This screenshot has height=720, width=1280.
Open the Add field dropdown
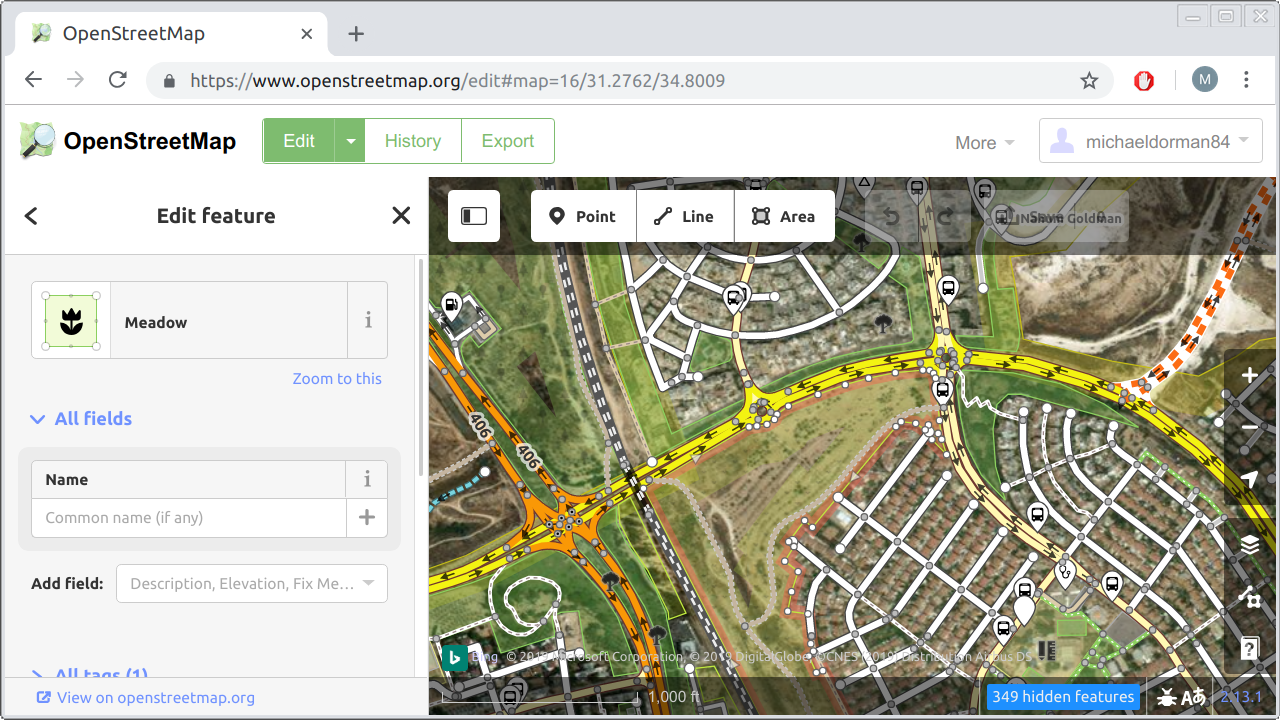pyautogui.click(x=251, y=583)
